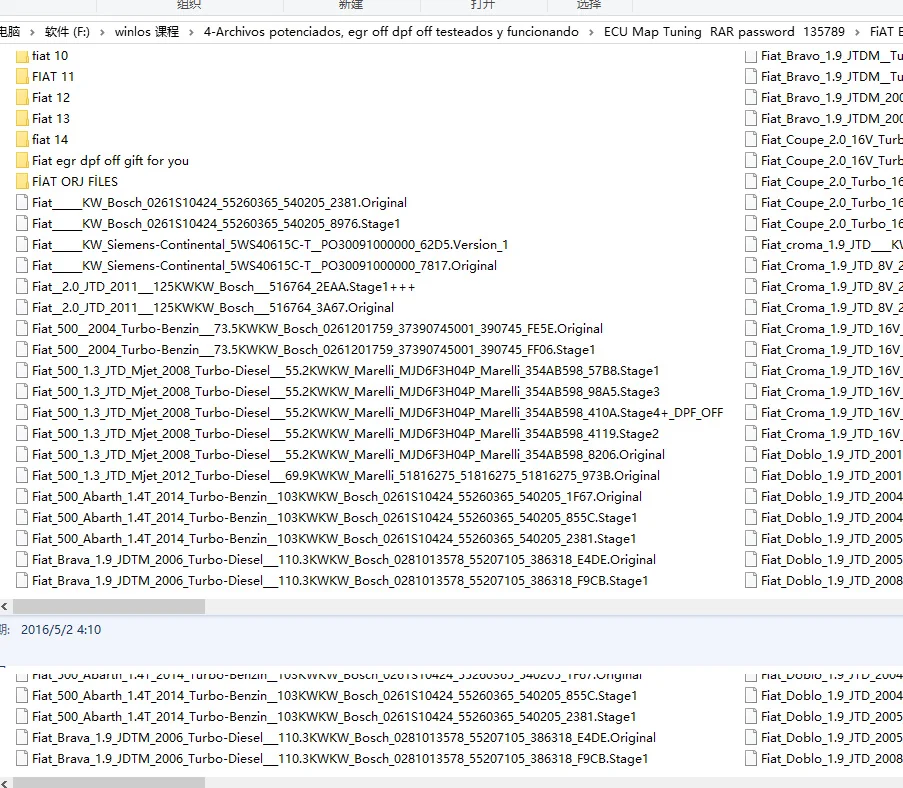Select the FIAT 11 folder icon
903x788 pixels.
tap(22, 77)
